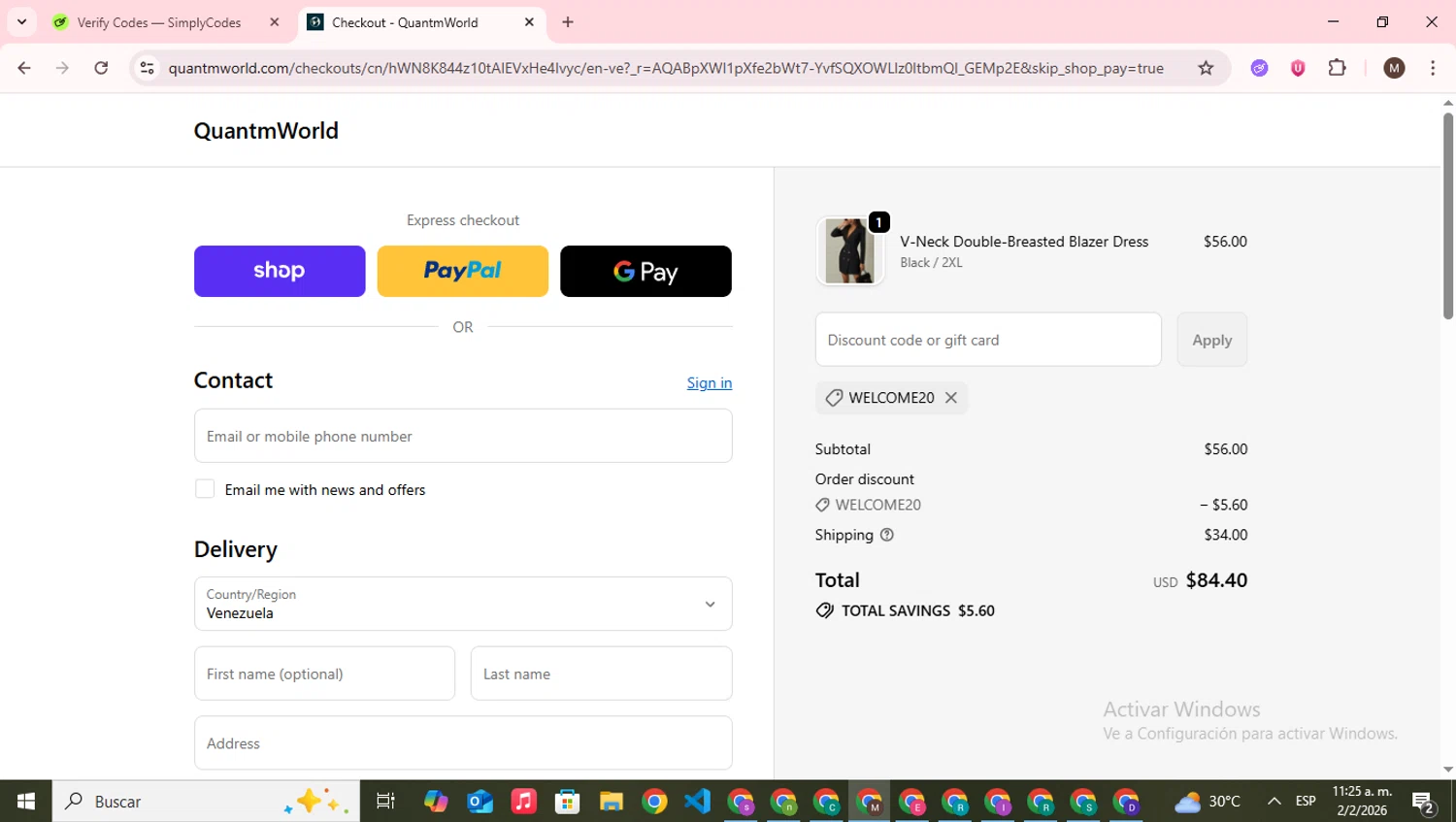This screenshot has width=1456, height=822.
Task: Click the TOTAL SAVINGS $5.60 line
Action: click(x=906, y=610)
